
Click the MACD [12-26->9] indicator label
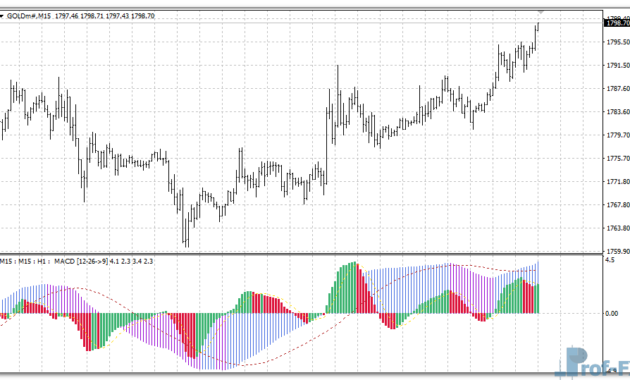pyautogui.click(x=81, y=262)
